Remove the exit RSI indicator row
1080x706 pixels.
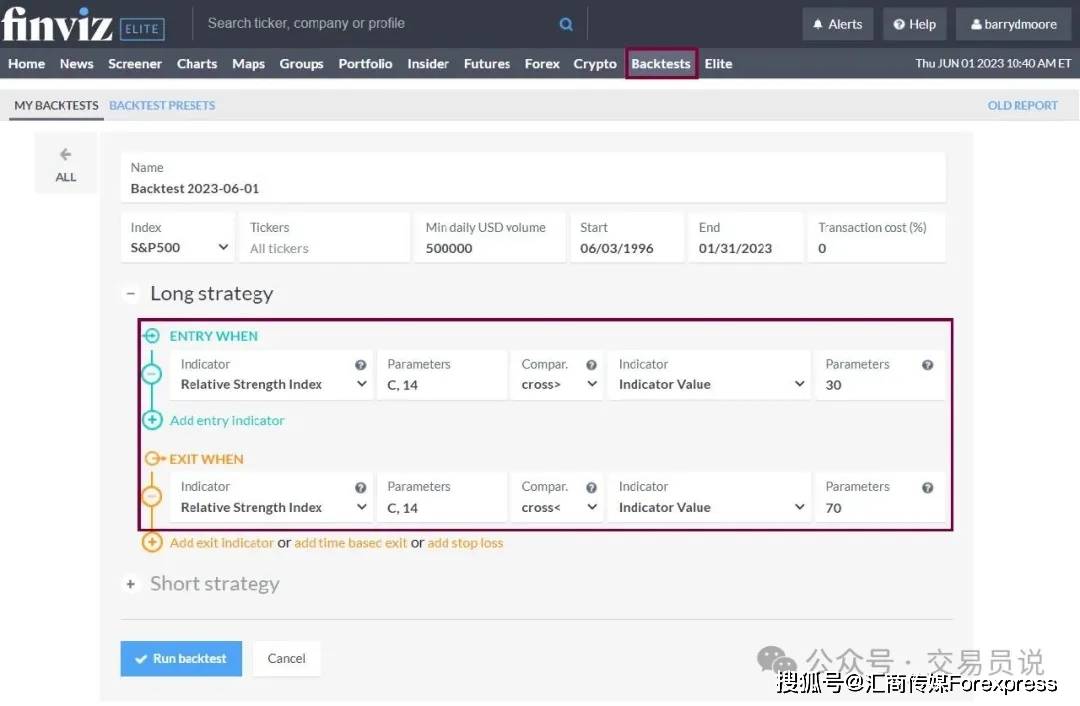[152, 497]
